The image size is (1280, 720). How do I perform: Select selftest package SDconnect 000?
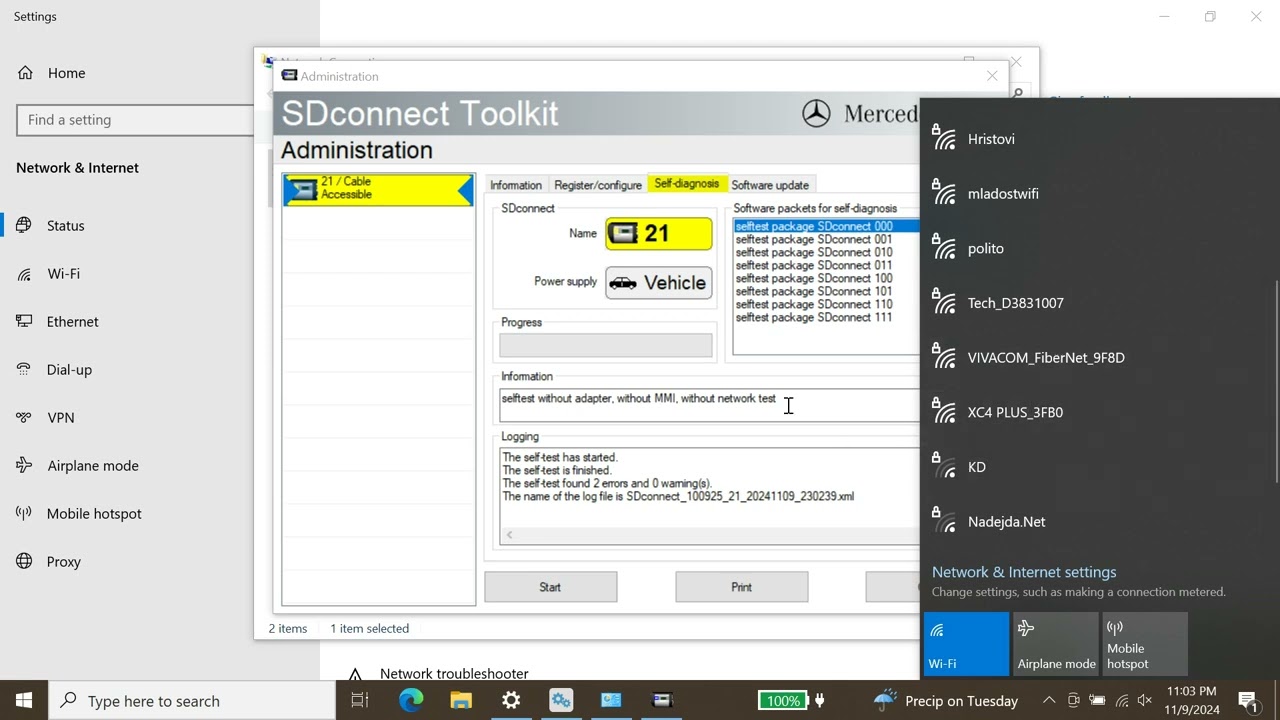tap(826, 226)
